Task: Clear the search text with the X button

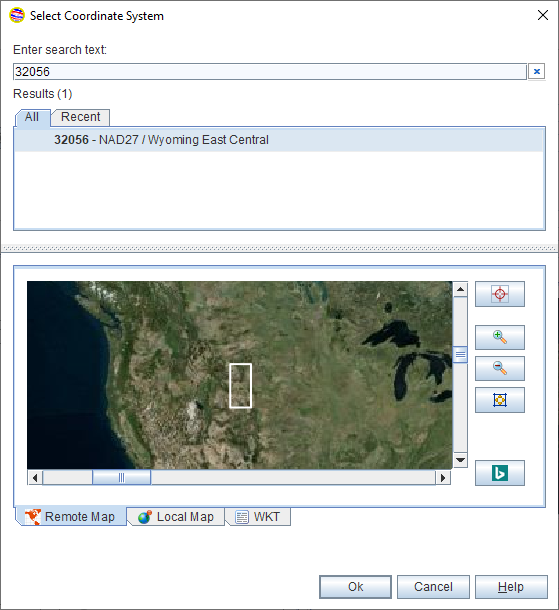Action: [x=536, y=72]
